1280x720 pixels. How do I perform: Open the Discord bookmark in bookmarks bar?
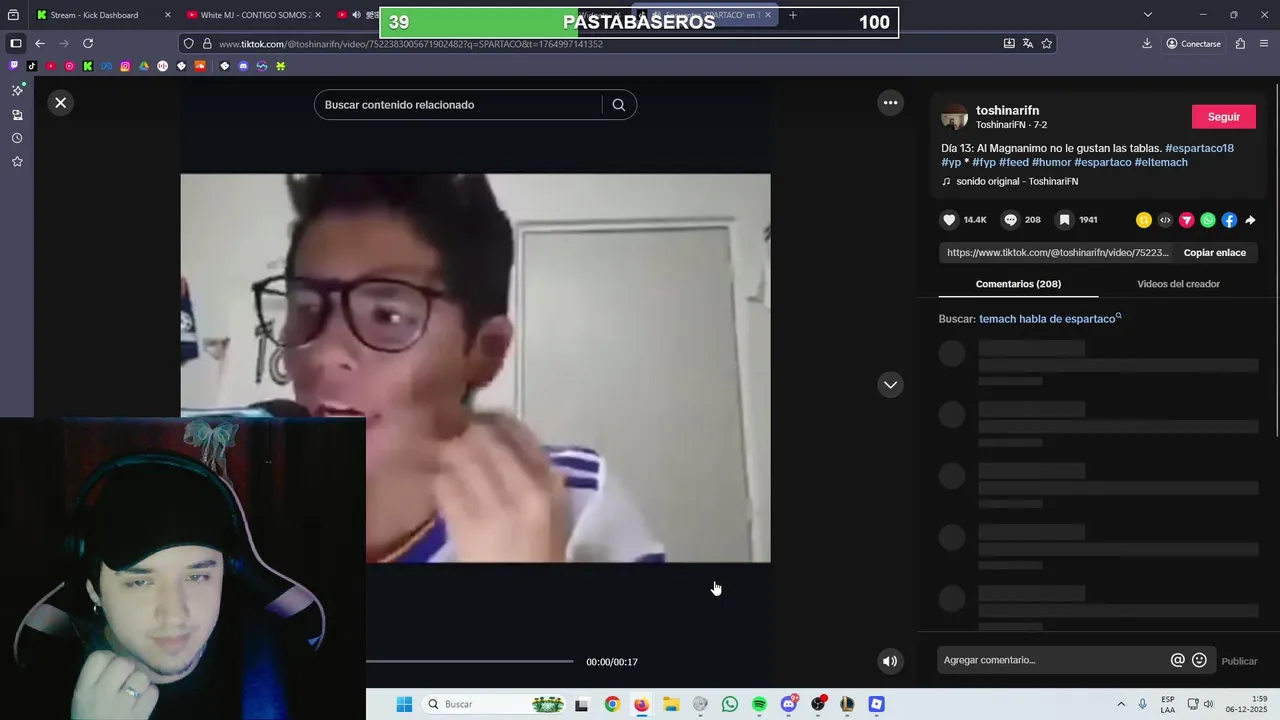pyautogui.click(x=243, y=66)
